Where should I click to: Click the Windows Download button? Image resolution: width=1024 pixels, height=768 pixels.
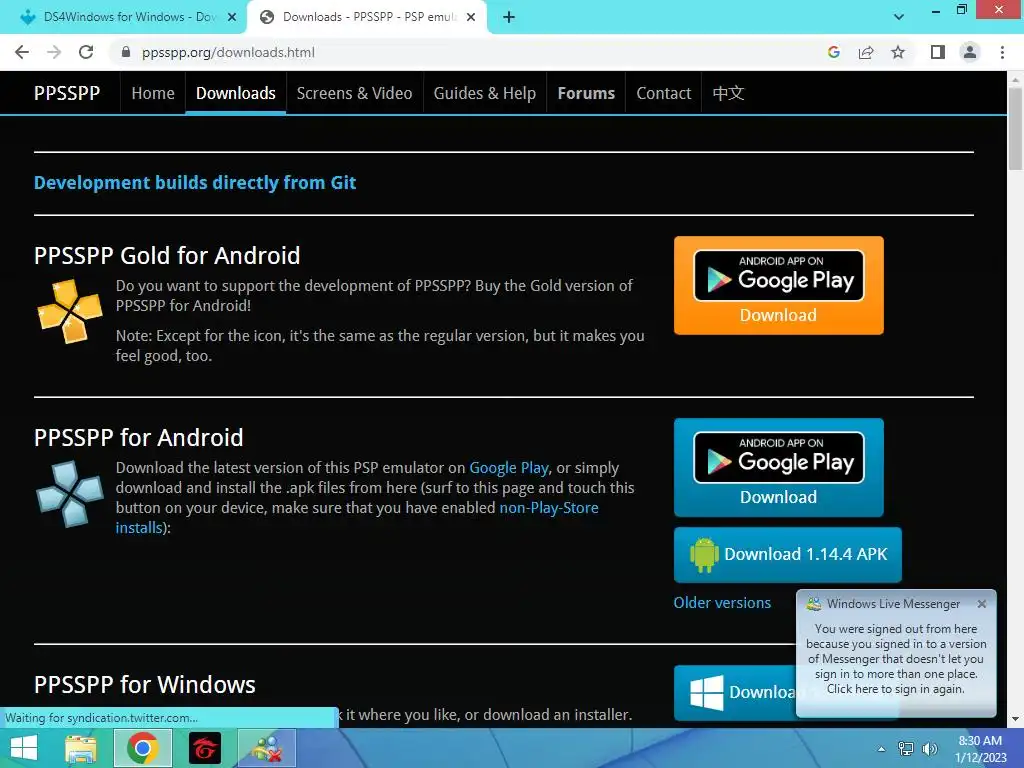[x=735, y=692]
